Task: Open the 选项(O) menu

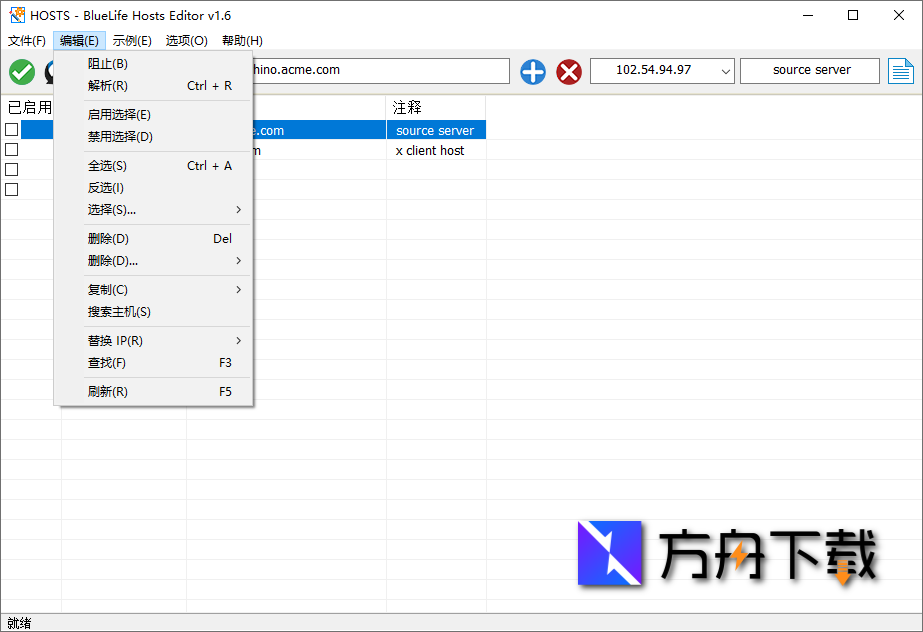Action: (x=186, y=40)
